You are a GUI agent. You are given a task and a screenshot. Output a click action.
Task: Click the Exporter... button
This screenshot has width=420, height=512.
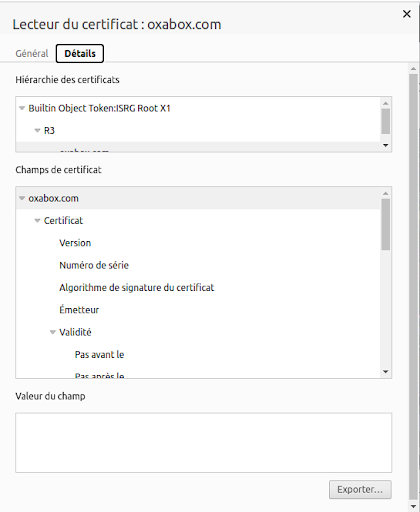coord(360,490)
